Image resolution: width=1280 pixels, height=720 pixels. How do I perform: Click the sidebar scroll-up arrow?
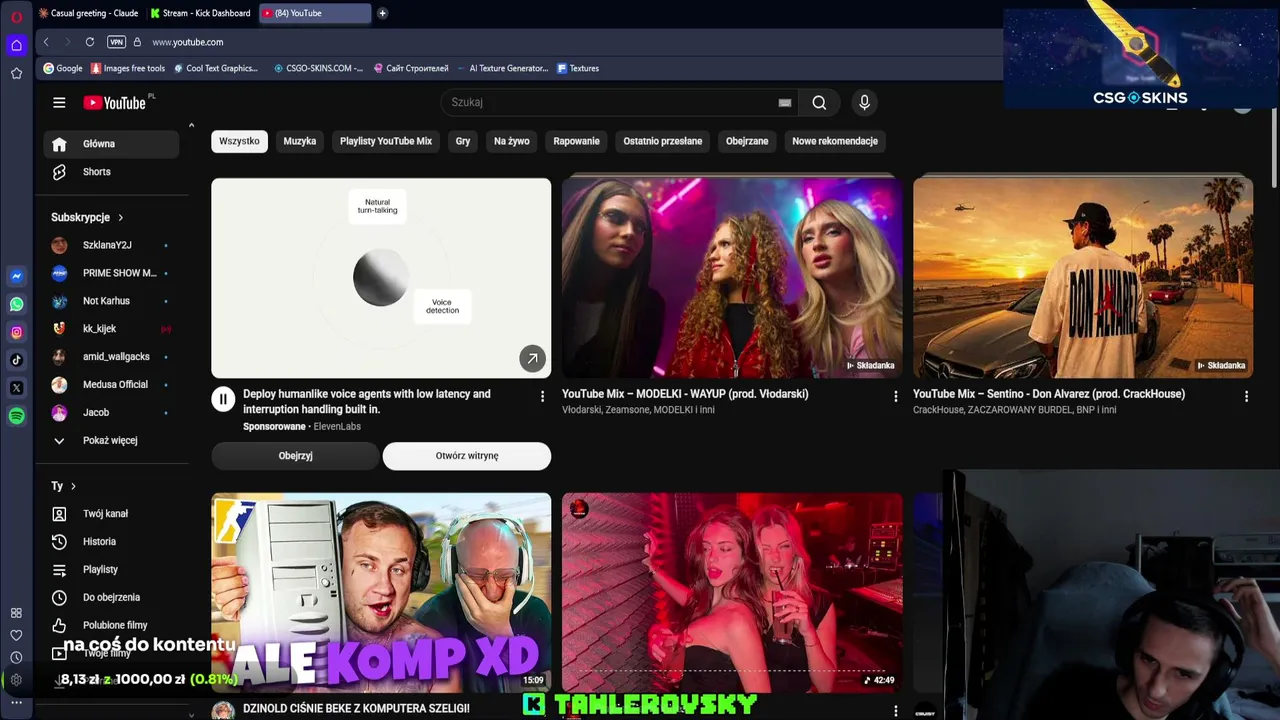tap(191, 125)
